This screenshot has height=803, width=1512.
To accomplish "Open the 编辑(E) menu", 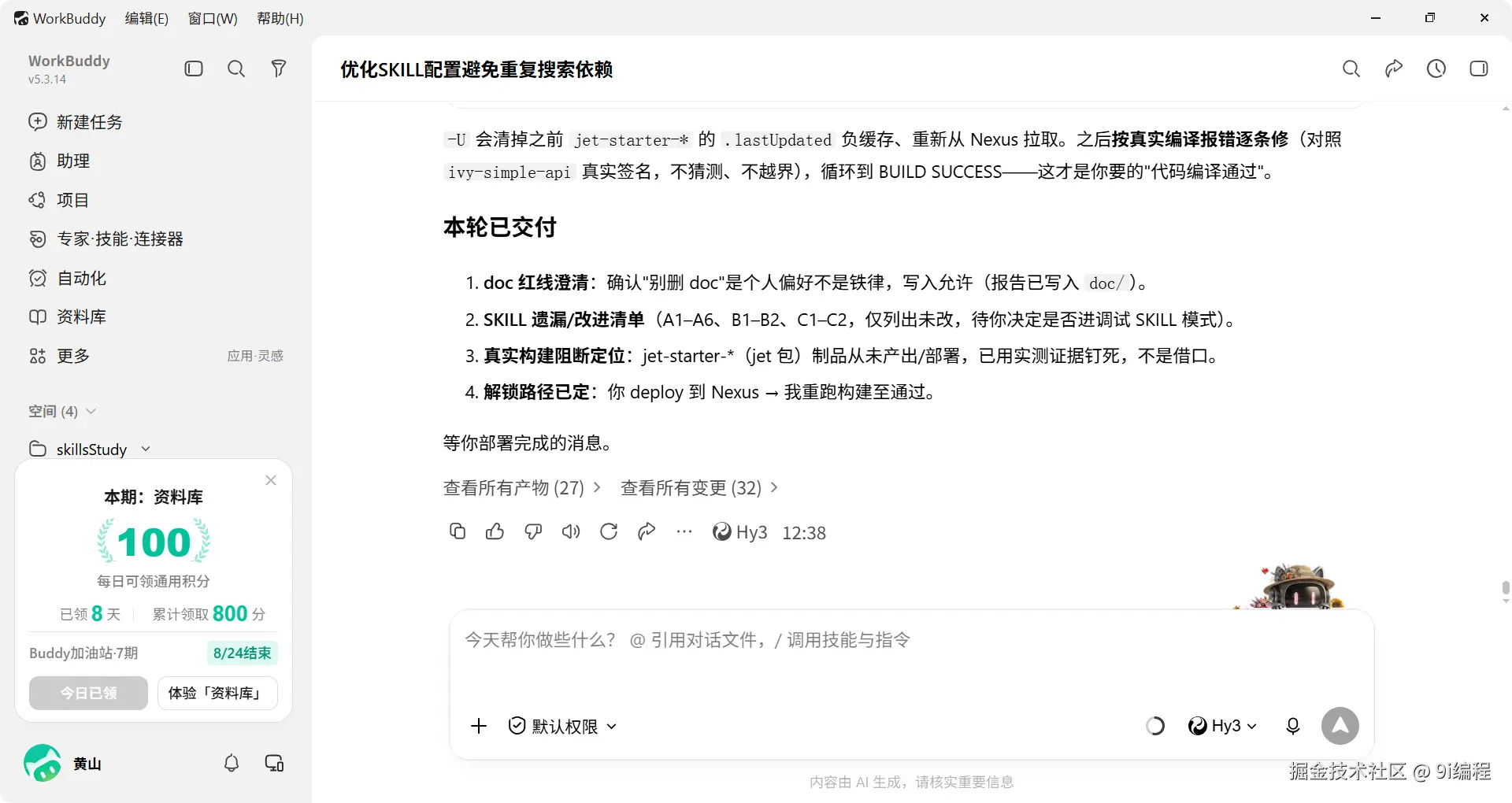I will click(146, 18).
